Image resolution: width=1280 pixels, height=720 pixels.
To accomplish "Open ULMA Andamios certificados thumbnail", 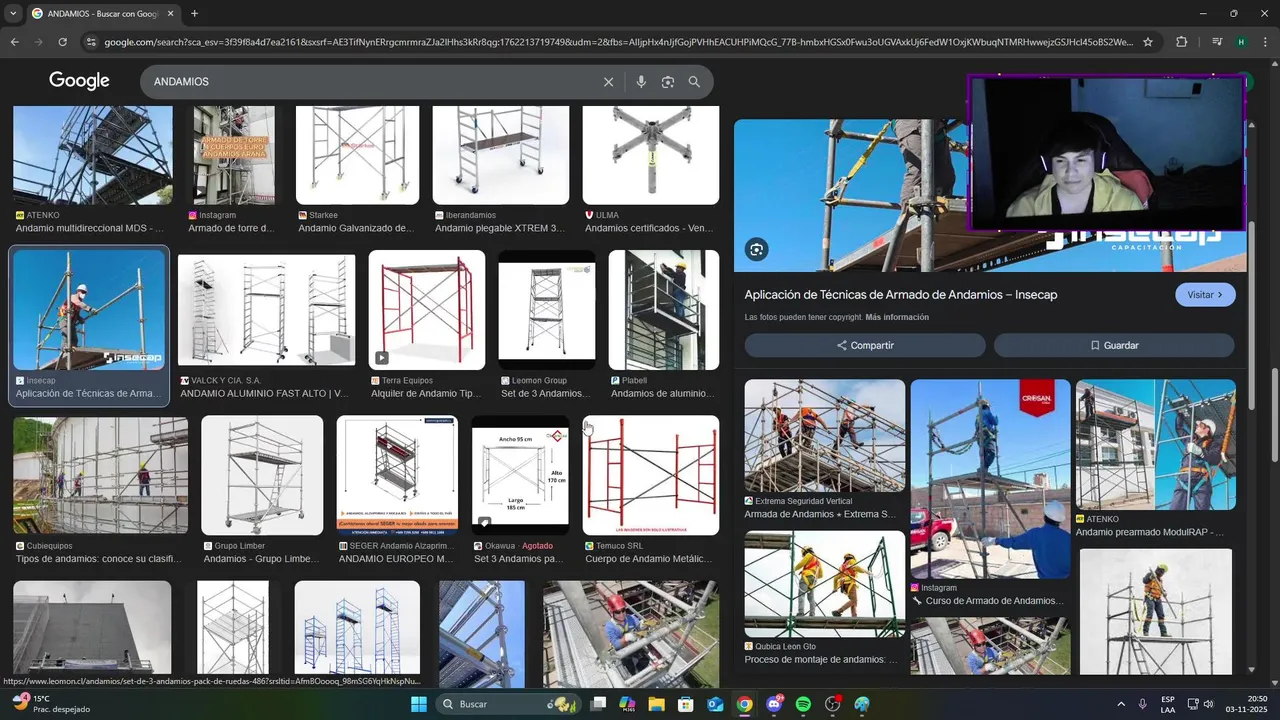I will click(651, 155).
